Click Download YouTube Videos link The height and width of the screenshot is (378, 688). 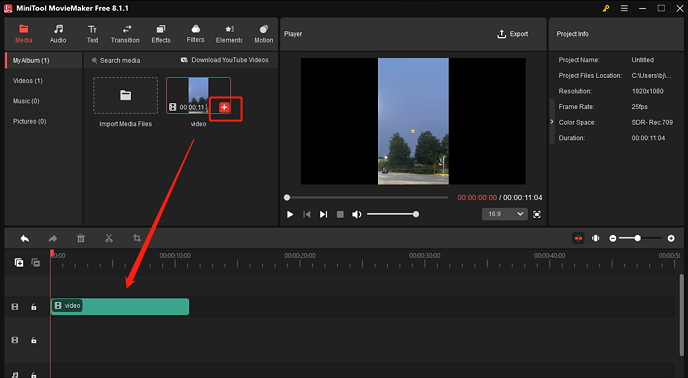(x=225, y=60)
